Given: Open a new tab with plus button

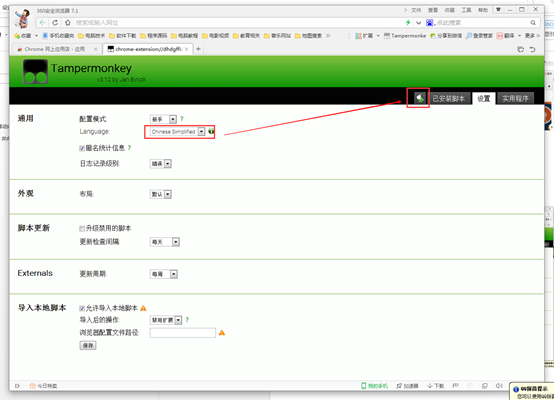Looking at the screenshot, I should tap(199, 49).
